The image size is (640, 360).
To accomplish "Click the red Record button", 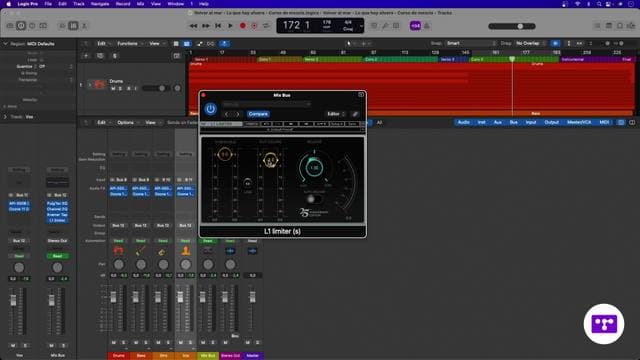I will [242, 26].
